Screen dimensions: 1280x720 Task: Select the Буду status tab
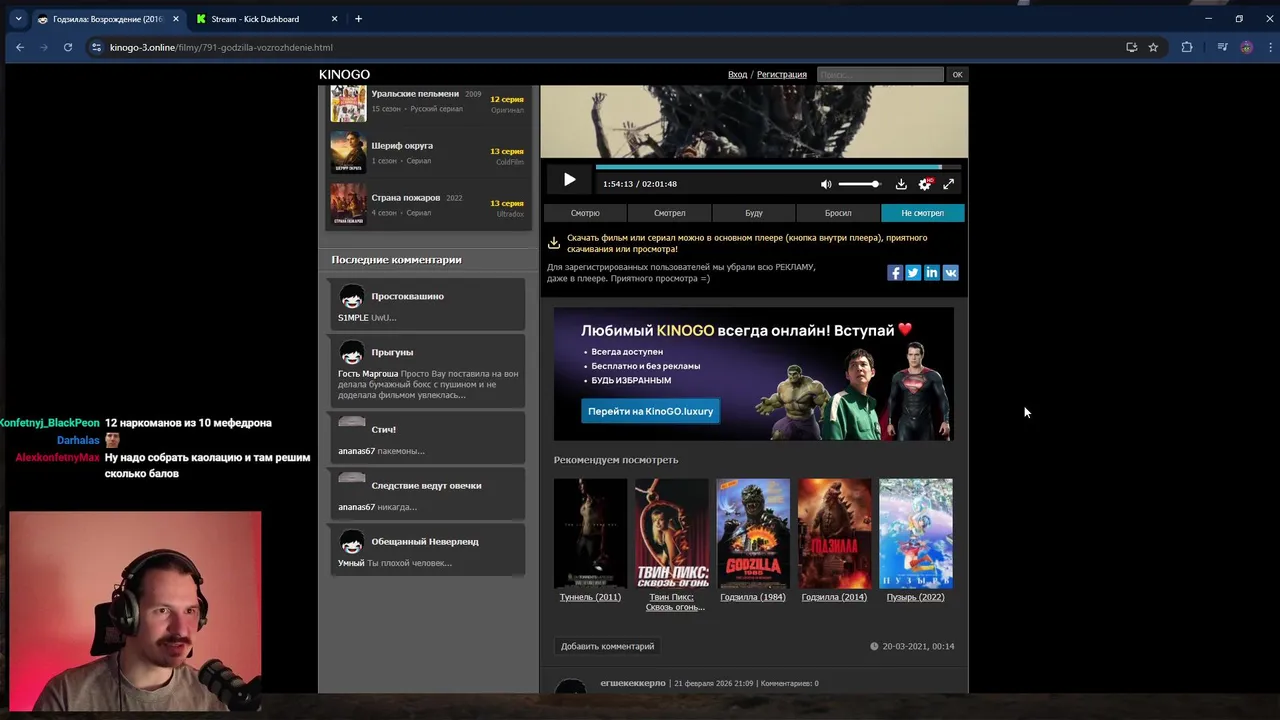[754, 213]
